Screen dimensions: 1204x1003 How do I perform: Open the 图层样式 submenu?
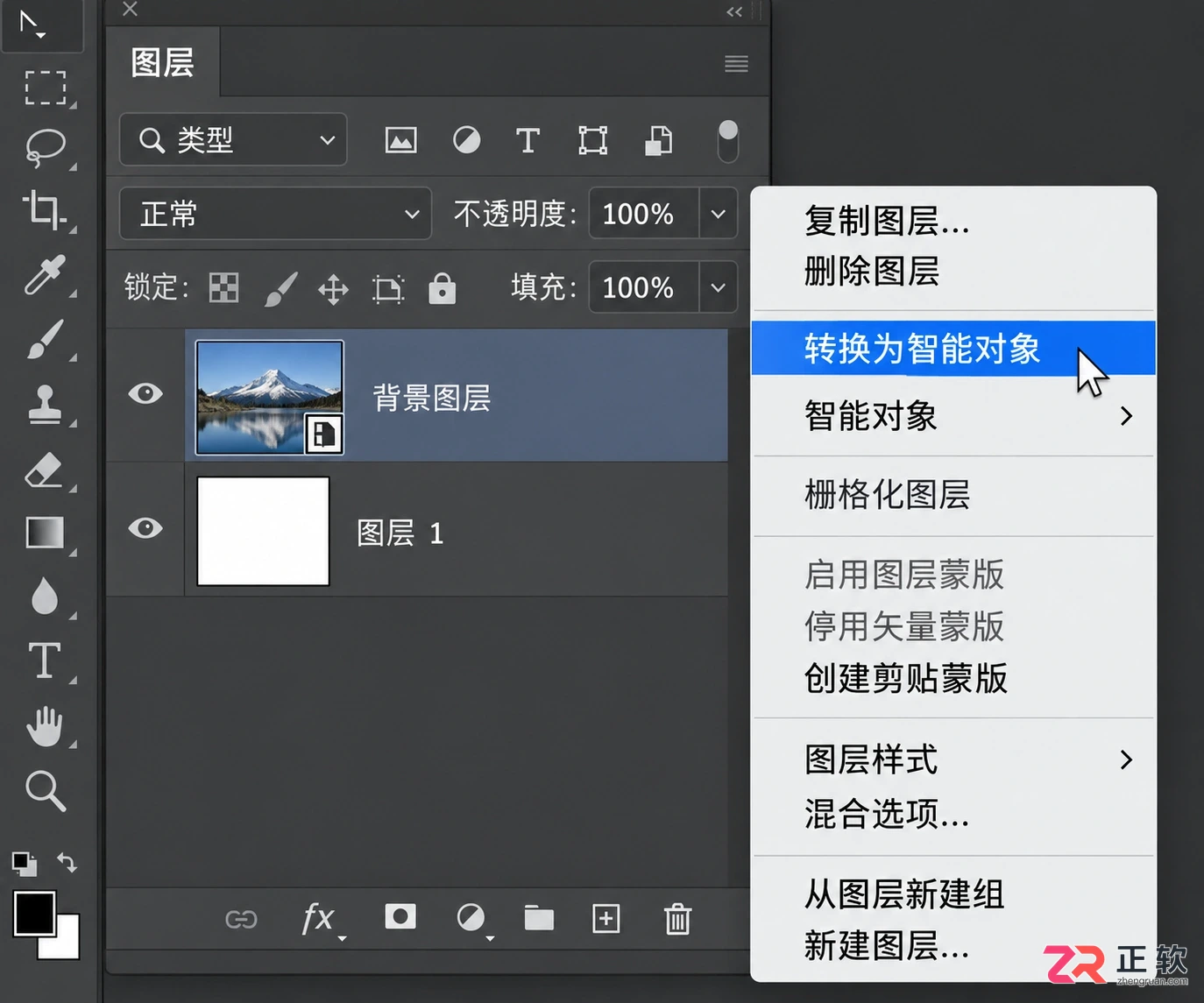[953, 759]
